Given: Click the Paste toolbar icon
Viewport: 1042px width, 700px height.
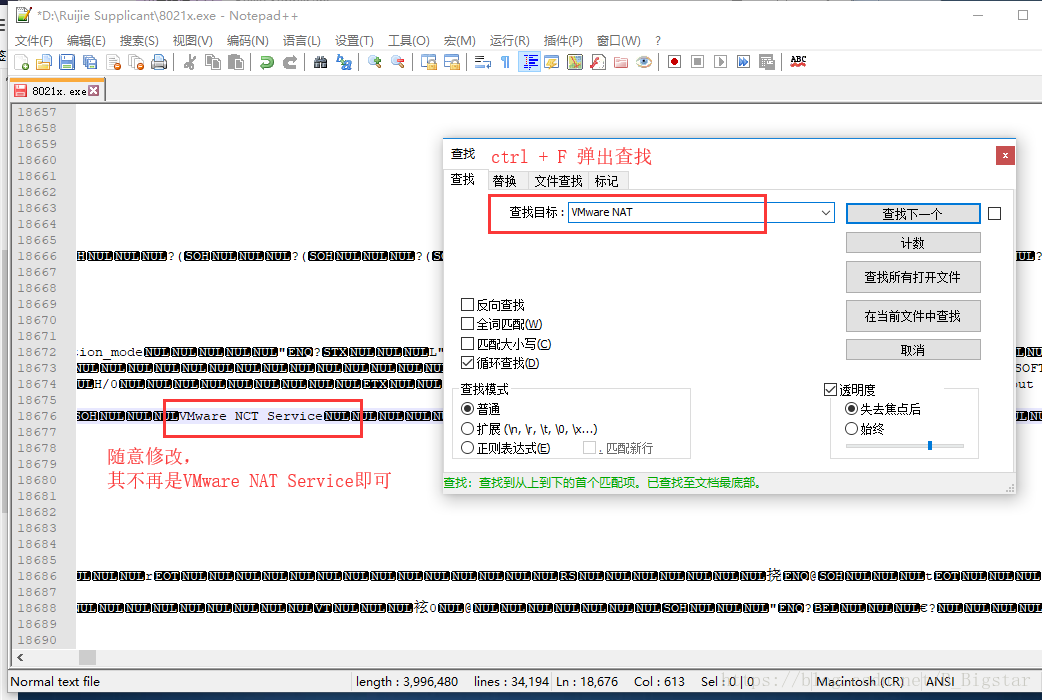Looking at the screenshot, I should [235, 62].
